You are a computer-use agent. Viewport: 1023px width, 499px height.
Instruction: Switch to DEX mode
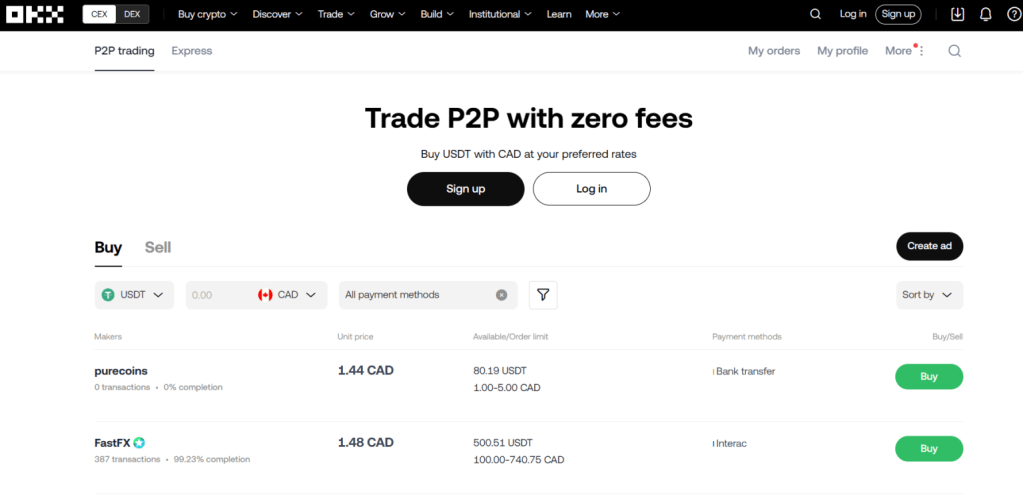131,14
